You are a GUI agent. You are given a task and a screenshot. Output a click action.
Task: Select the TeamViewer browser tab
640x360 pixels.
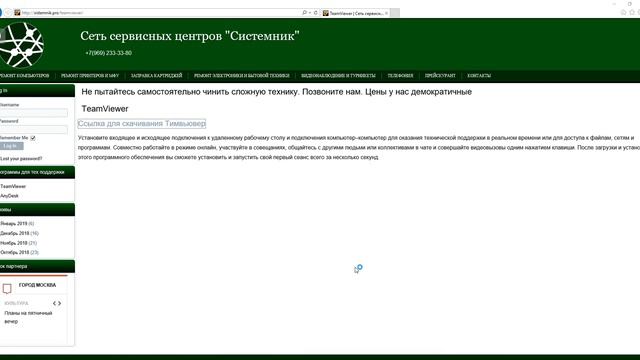point(355,13)
